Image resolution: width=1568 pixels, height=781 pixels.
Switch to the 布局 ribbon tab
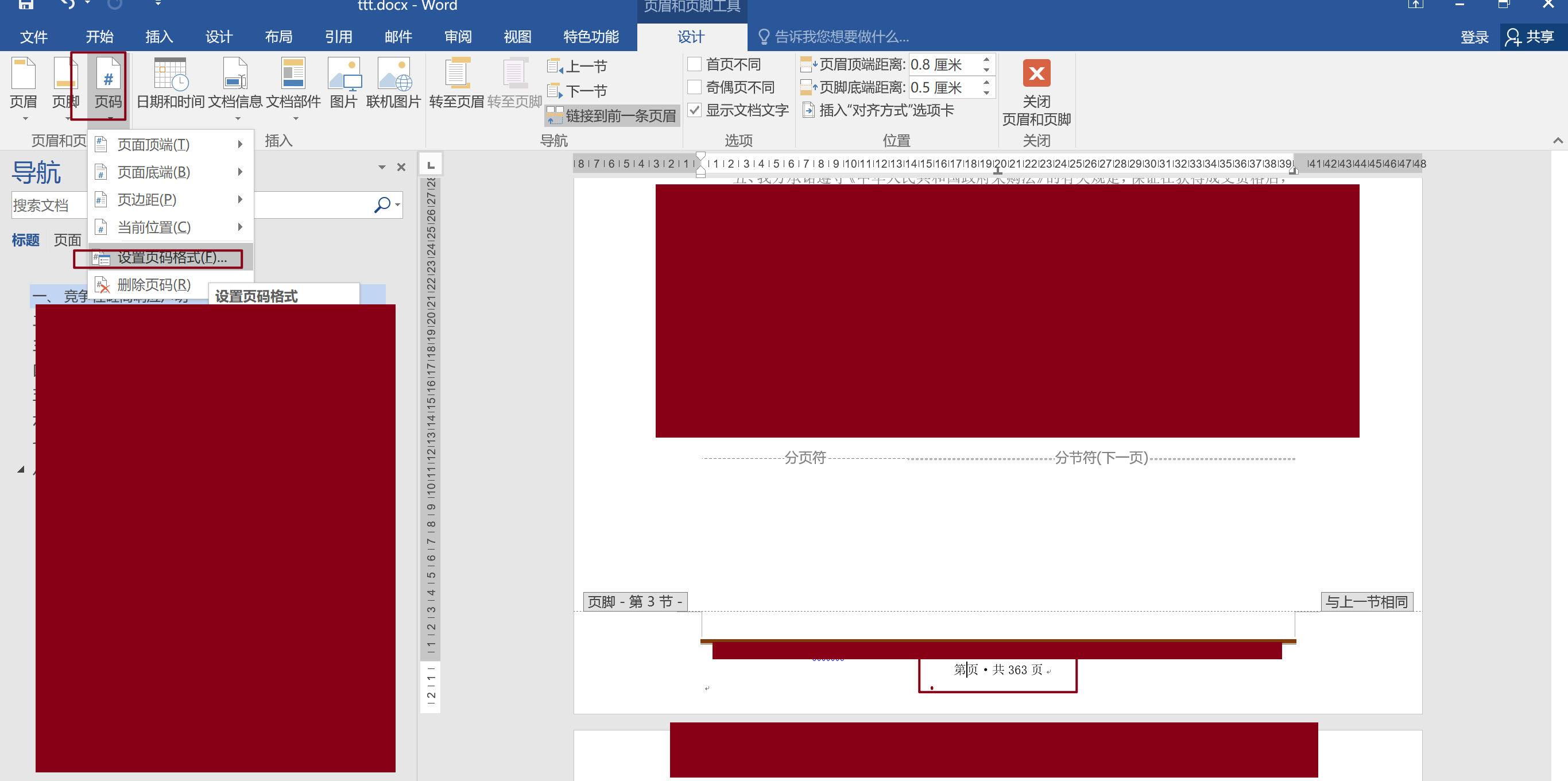[x=278, y=37]
